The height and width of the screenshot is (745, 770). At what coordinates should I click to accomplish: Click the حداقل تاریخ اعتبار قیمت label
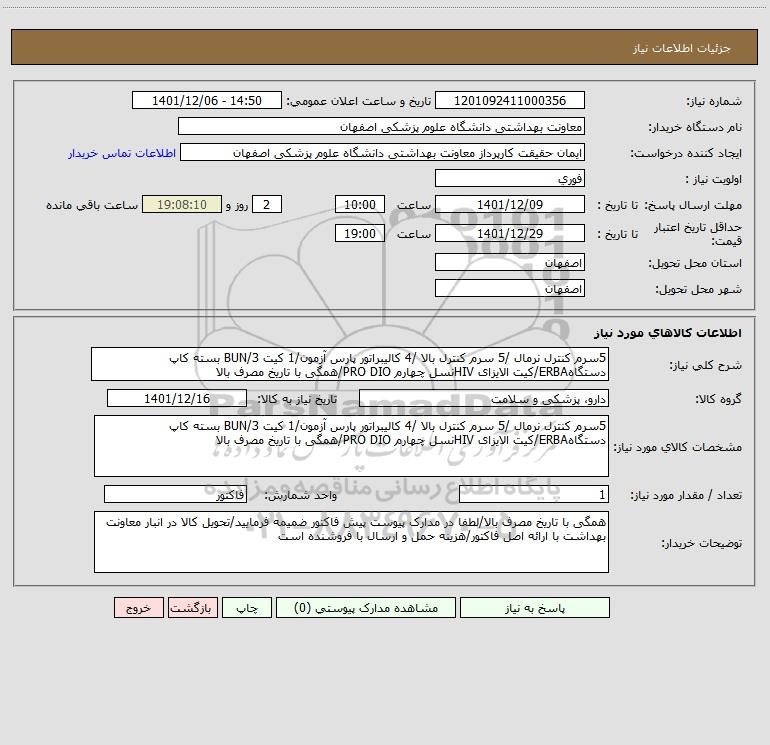tap(698, 234)
